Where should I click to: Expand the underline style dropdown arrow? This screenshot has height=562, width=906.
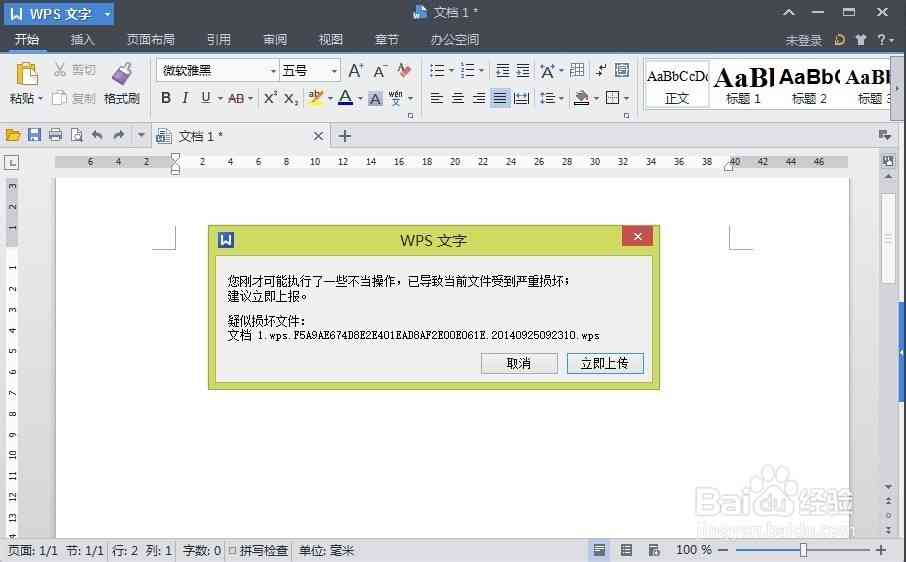click(220, 99)
